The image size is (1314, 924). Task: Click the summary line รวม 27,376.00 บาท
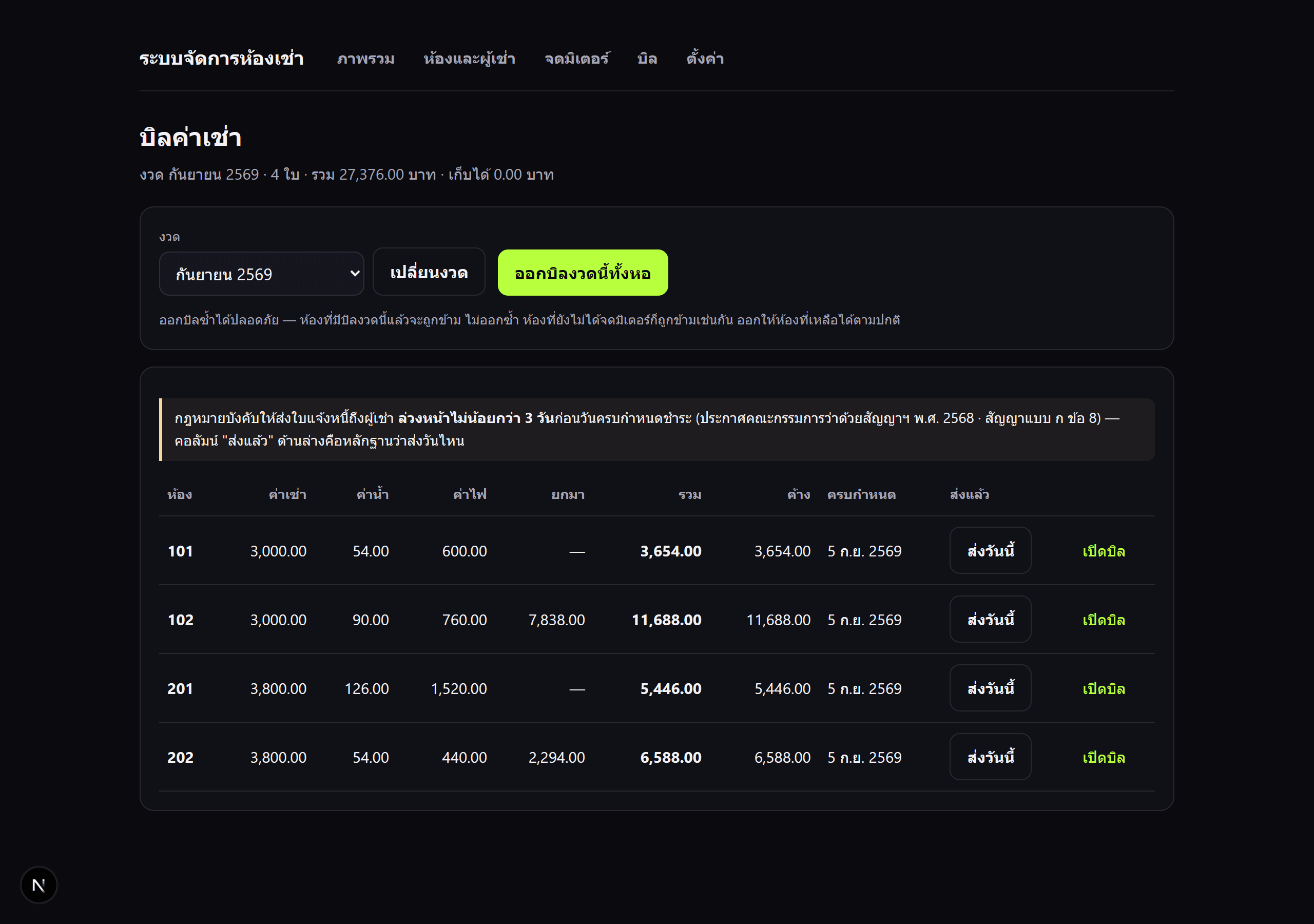pyautogui.click(x=374, y=174)
